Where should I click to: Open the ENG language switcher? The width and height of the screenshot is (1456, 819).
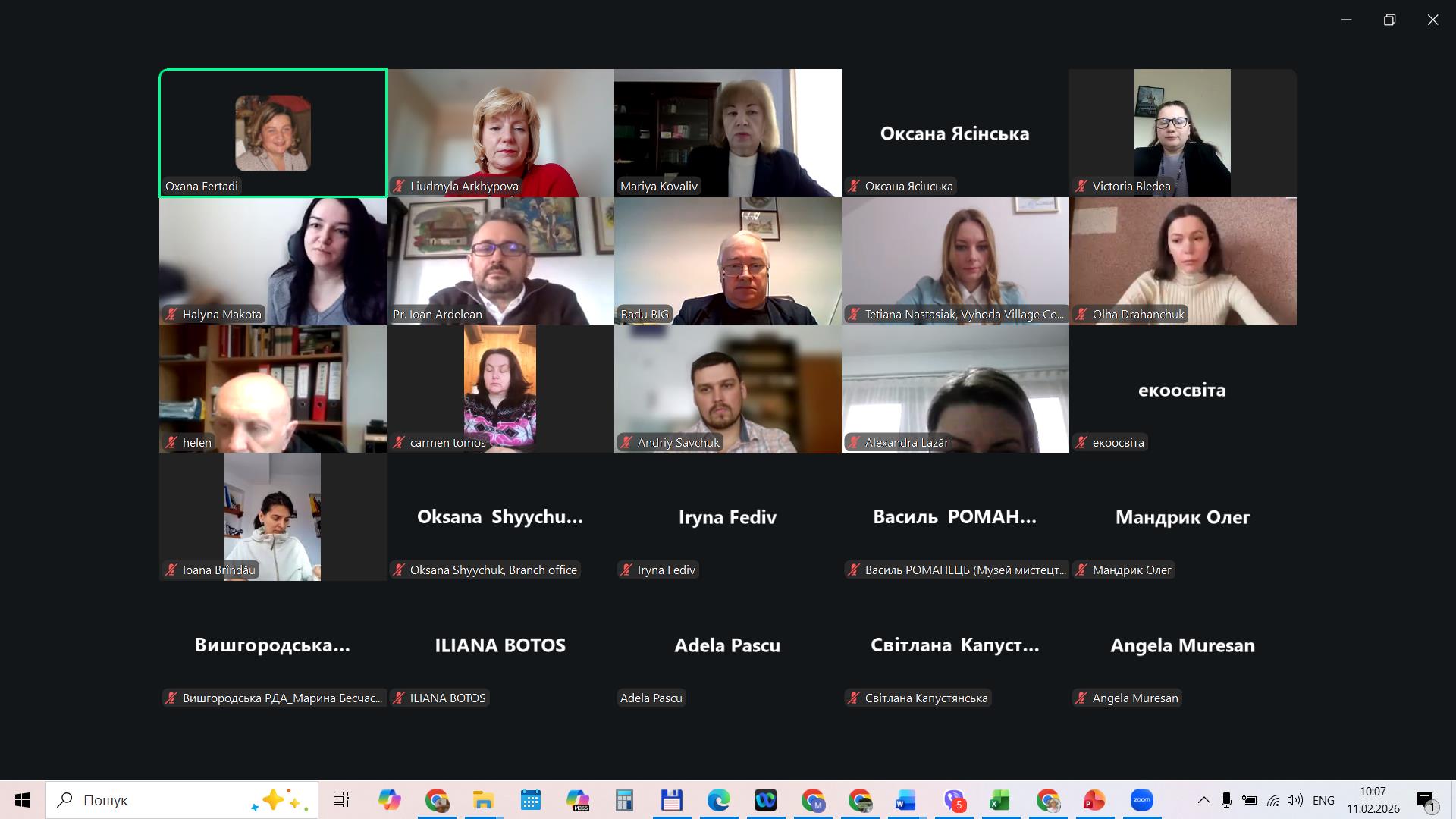pyautogui.click(x=1323, y=800)
